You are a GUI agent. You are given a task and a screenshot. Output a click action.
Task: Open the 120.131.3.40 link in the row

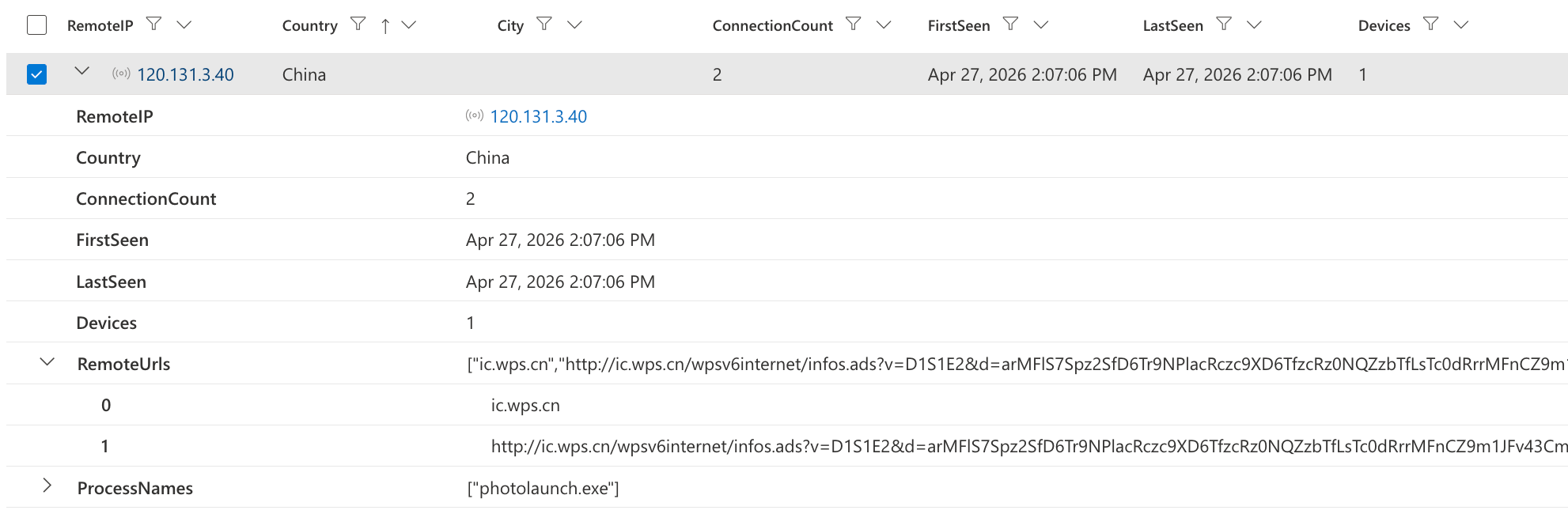point(185,74)
